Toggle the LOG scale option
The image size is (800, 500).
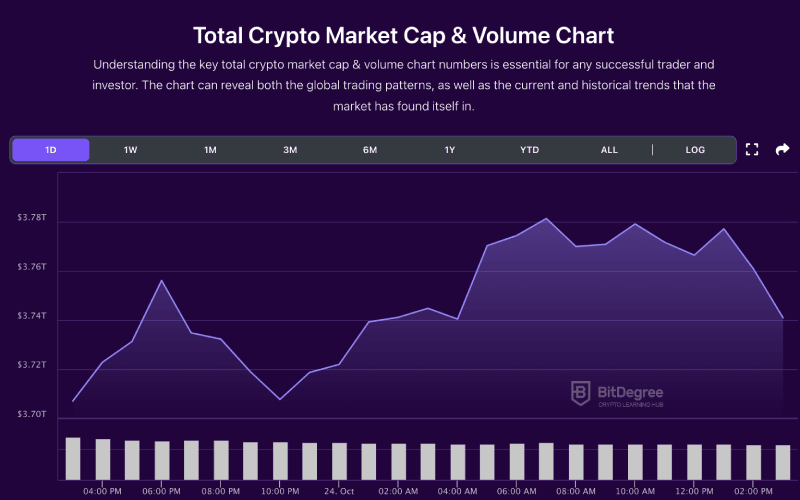coord(695,150)
